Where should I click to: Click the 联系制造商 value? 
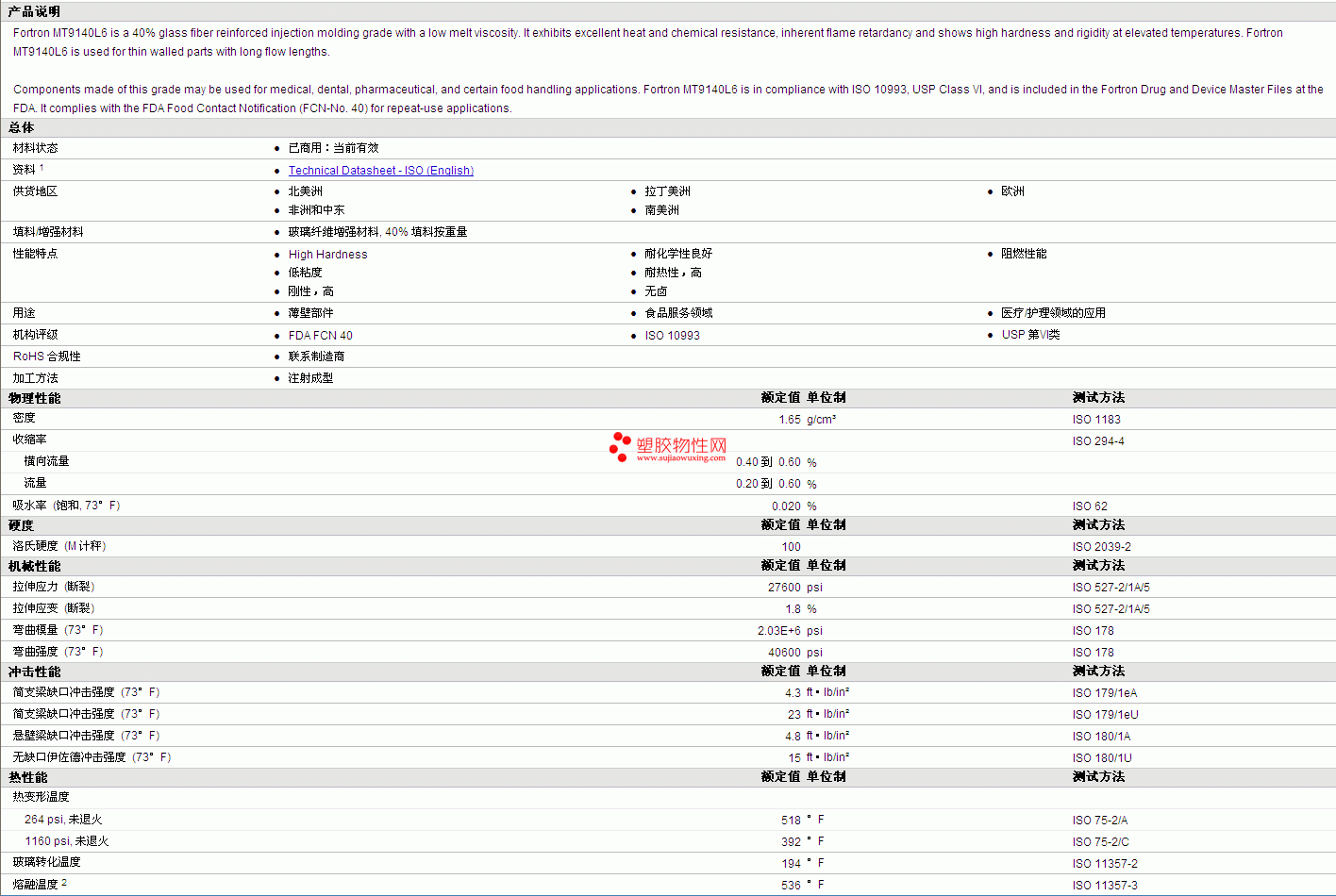316,357
